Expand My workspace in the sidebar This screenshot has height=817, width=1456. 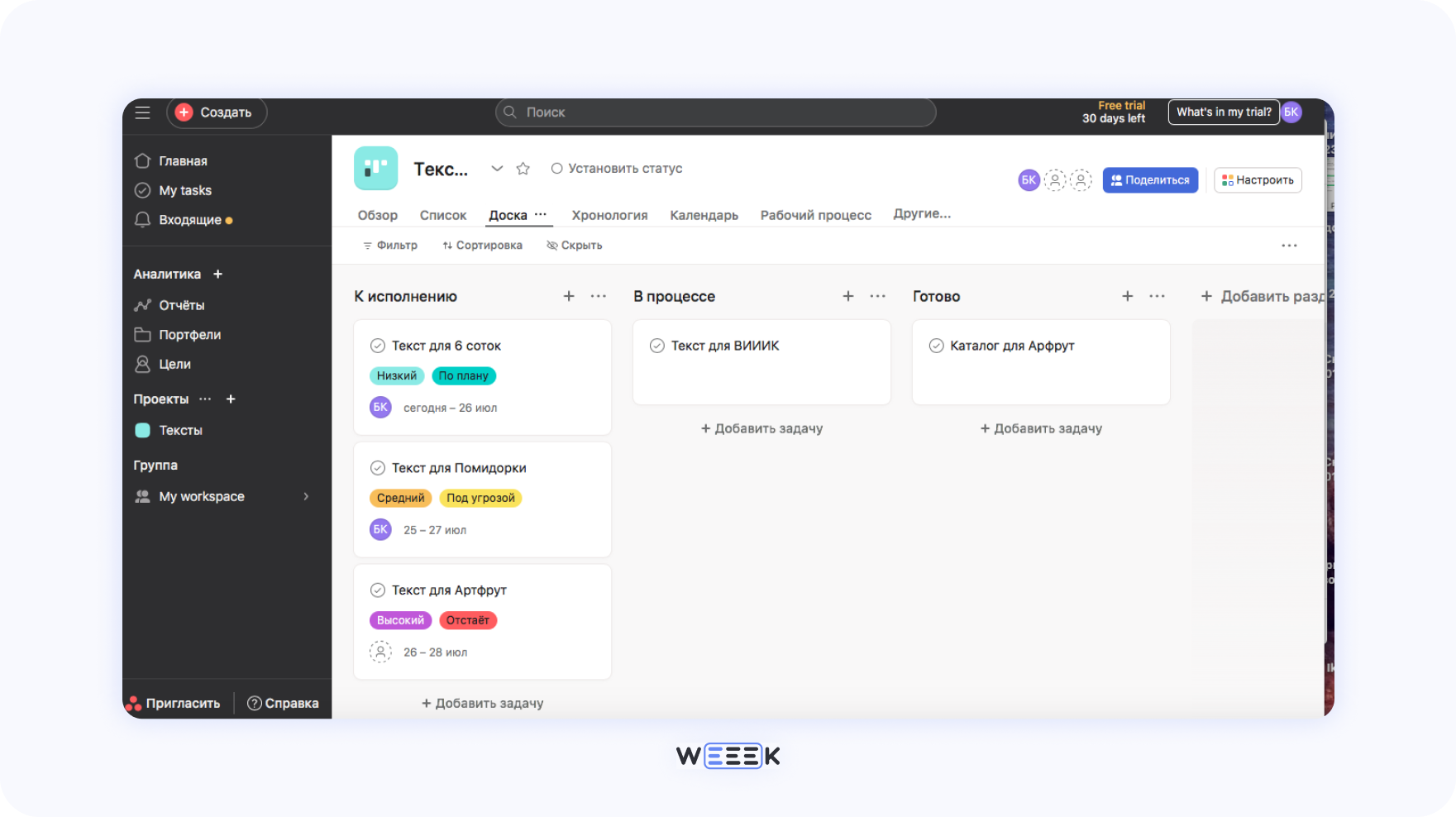pos(306,496)
